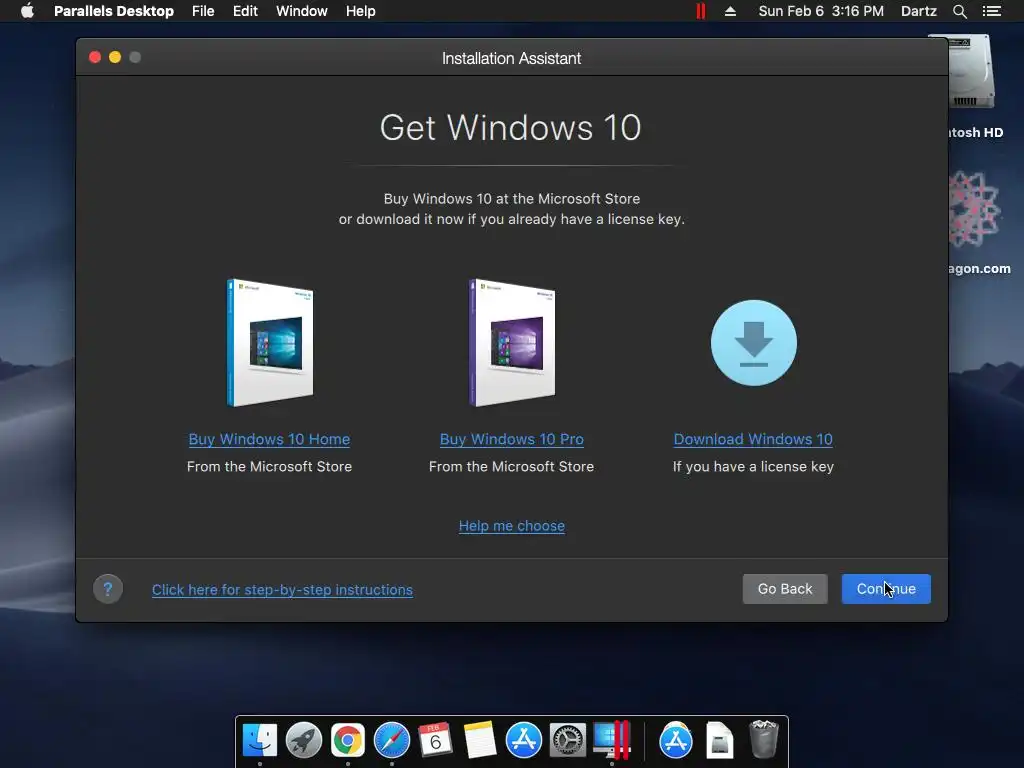Follow the Download Windows 10 link
Viewport: 1024px width, 768px height.
(753, 440)
